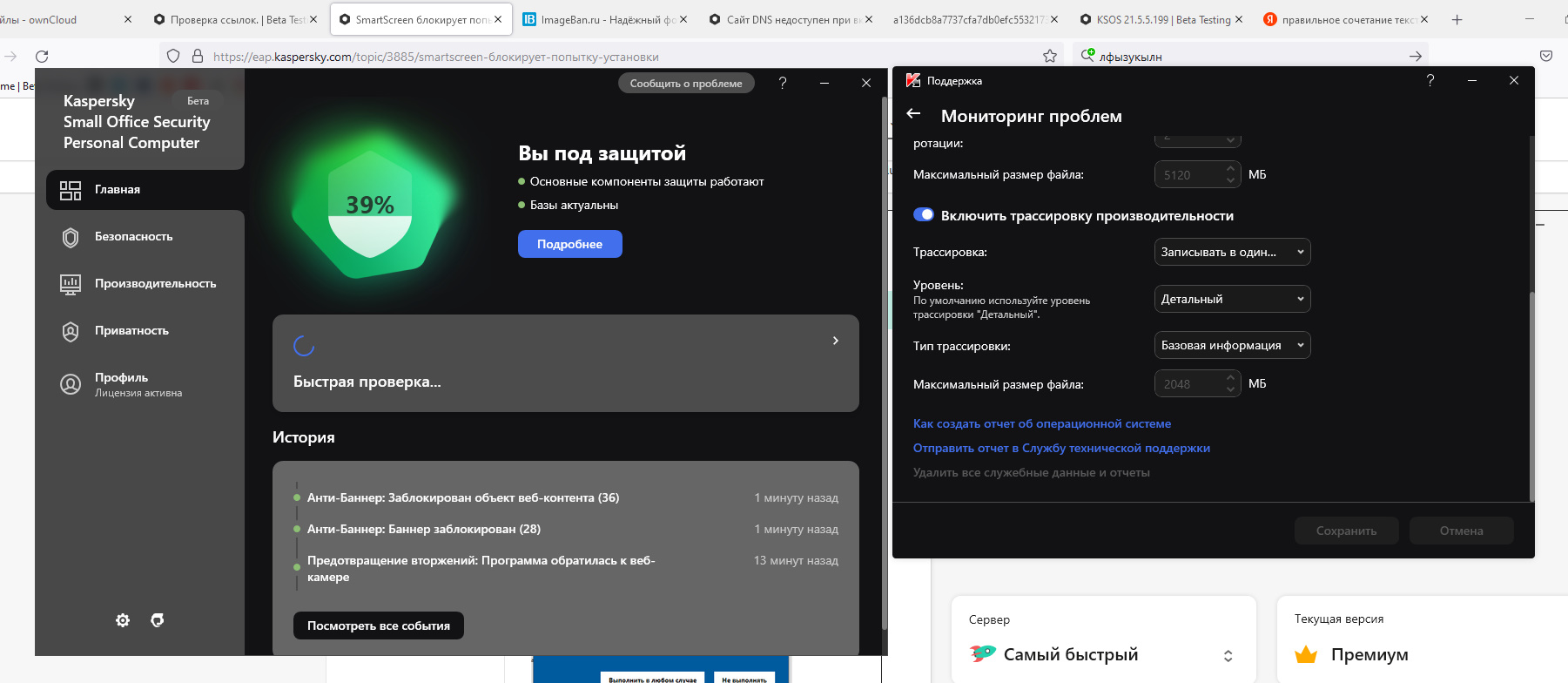1568x683 pixels.
Task: Bookmark this page with the star icon
Action: pyautogui.click(x=1050, y=56)
